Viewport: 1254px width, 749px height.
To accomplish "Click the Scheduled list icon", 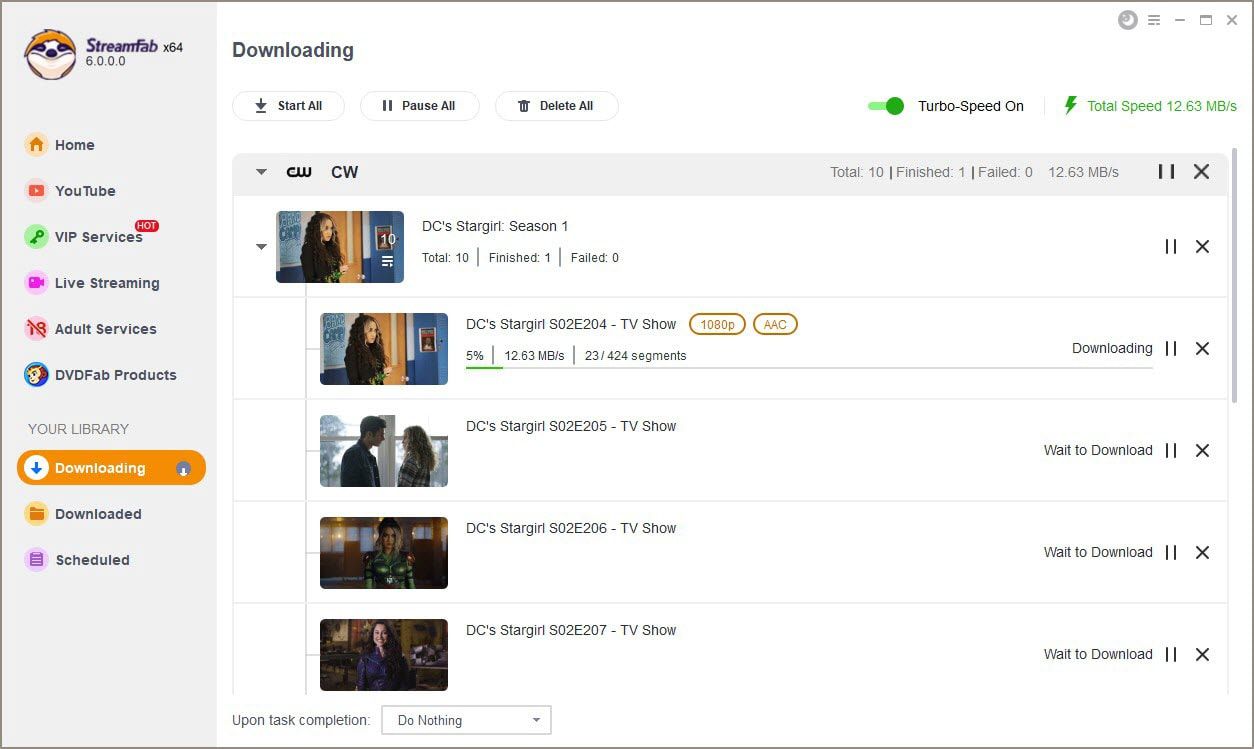I will tap(36, 559).
